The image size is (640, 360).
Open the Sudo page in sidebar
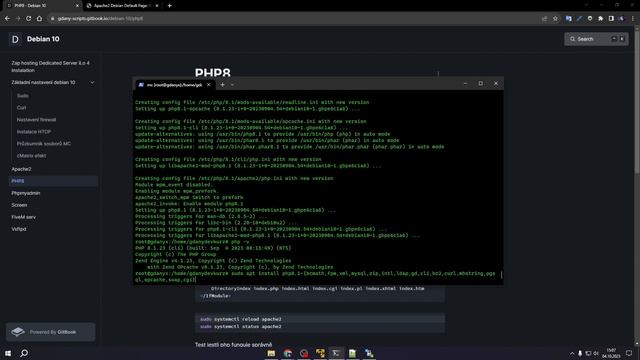[x=23, y=96]
